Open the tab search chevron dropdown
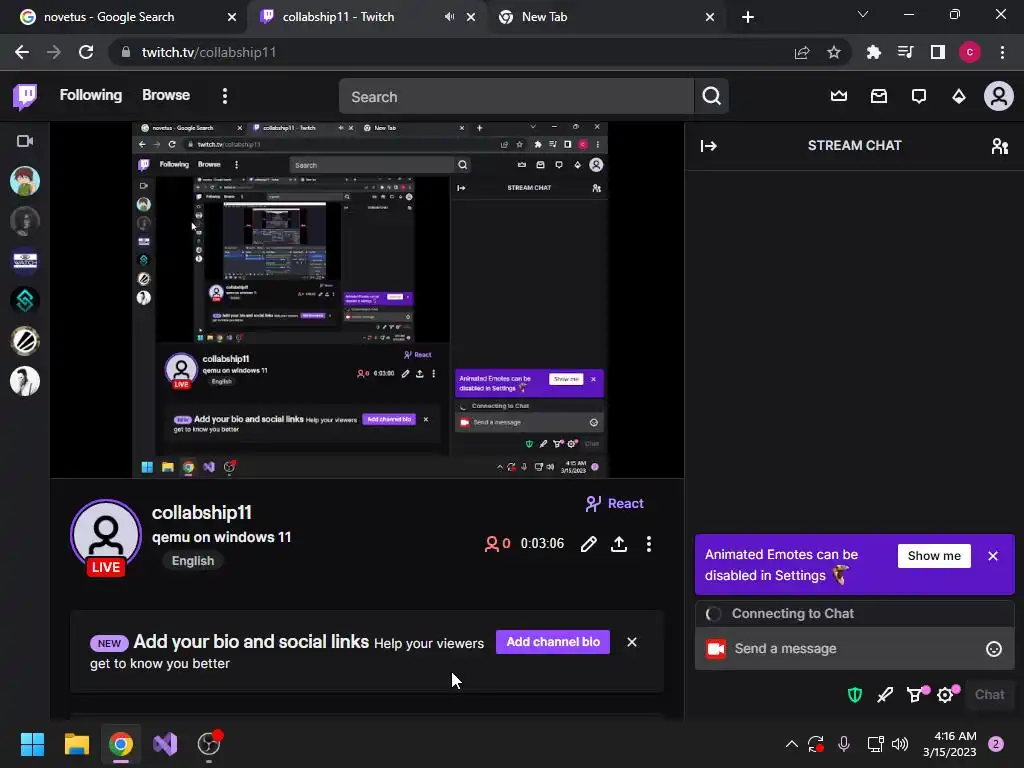Viewport: 1024px width, 768px height. coord(863,14)
